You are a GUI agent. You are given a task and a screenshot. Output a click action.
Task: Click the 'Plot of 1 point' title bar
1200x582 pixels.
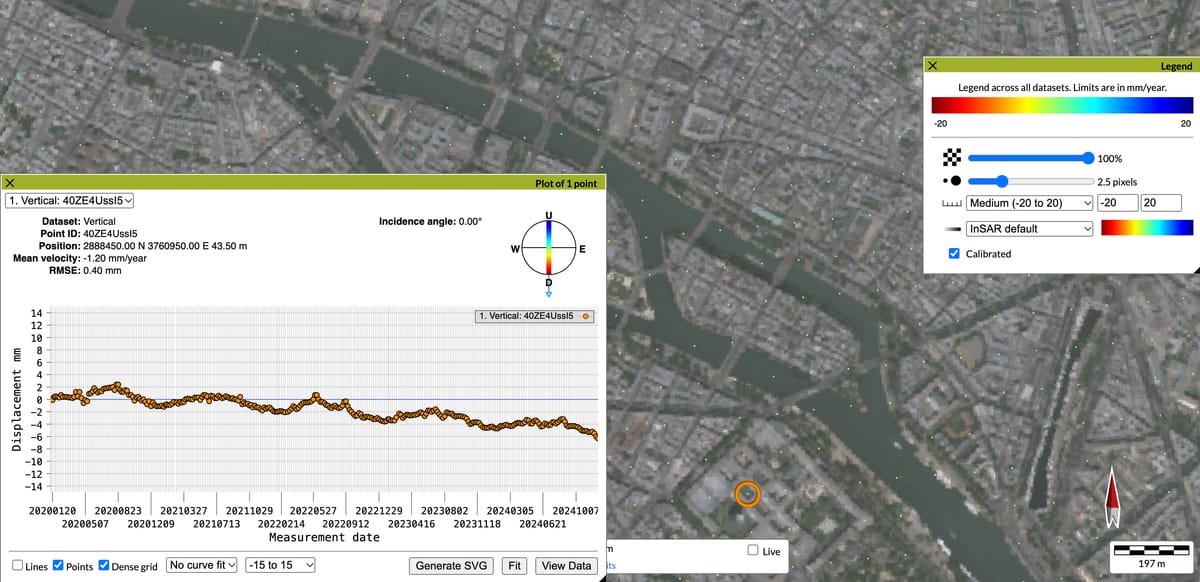click(x=302, y=183)
